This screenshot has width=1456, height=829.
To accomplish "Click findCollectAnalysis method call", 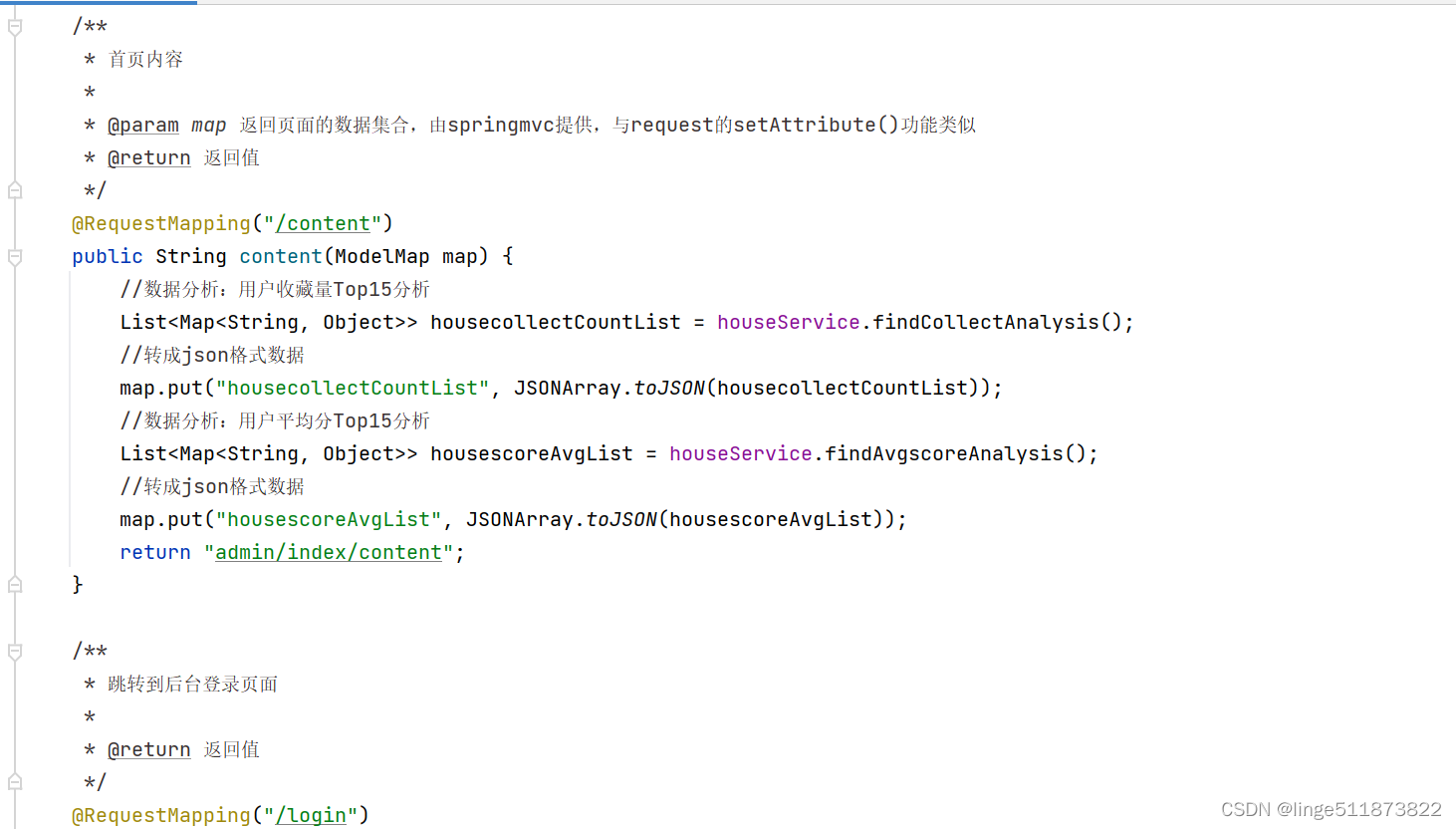I will tap(986, 323).
